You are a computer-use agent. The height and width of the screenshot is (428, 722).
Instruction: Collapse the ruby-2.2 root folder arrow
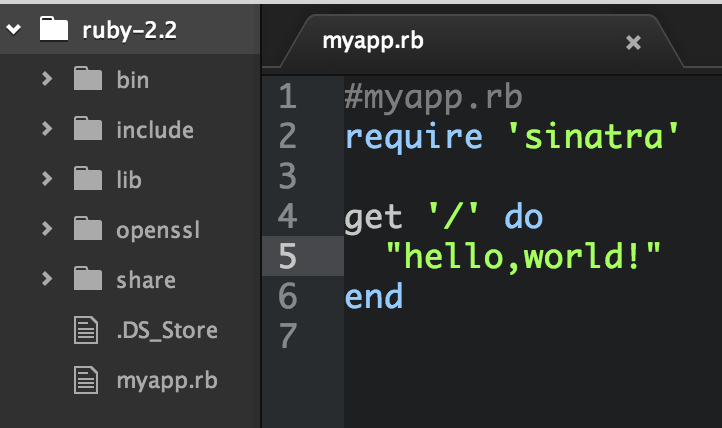pyautogui.click(x=14, y=30)
